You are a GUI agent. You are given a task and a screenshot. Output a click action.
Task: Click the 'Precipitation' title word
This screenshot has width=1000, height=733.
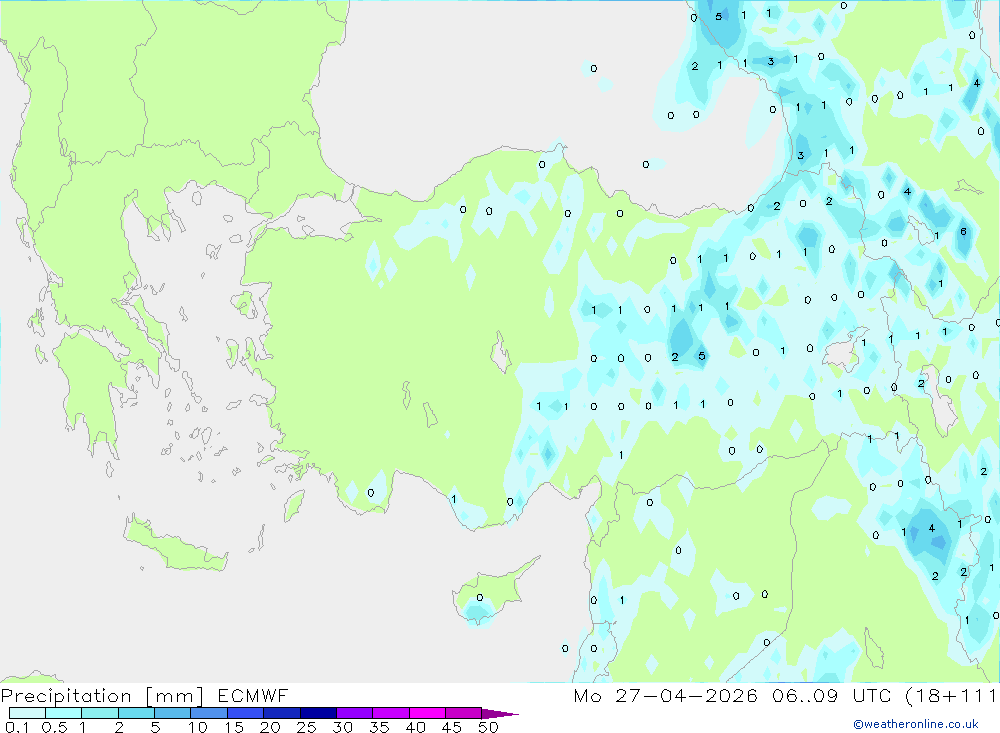tap(66, 696)
